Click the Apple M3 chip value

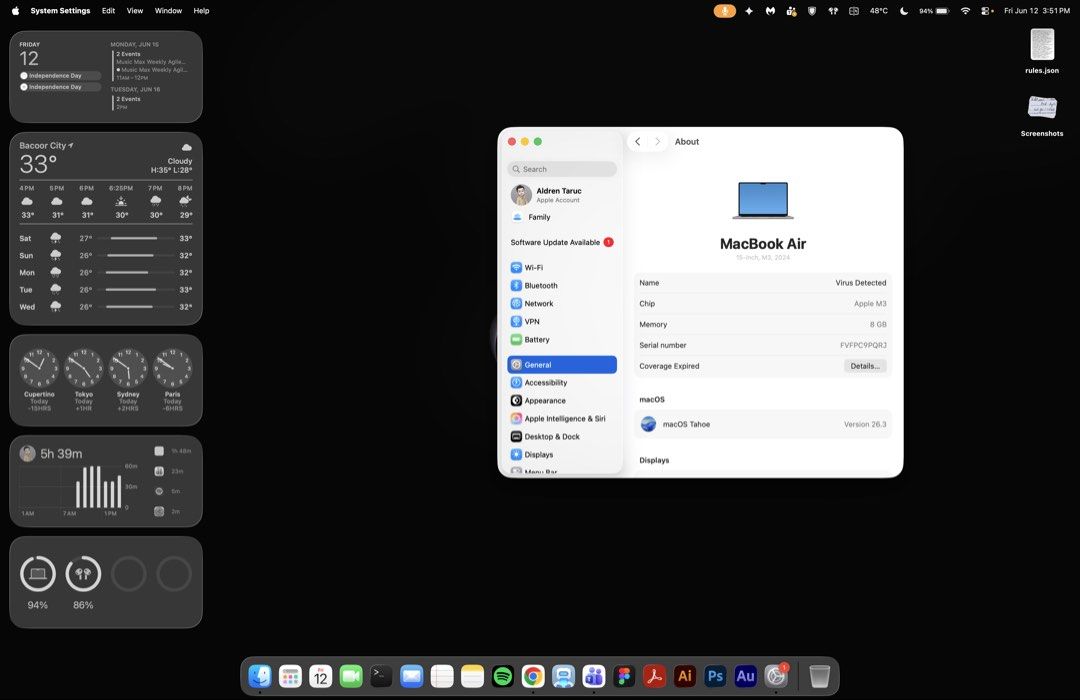point(870,303)
